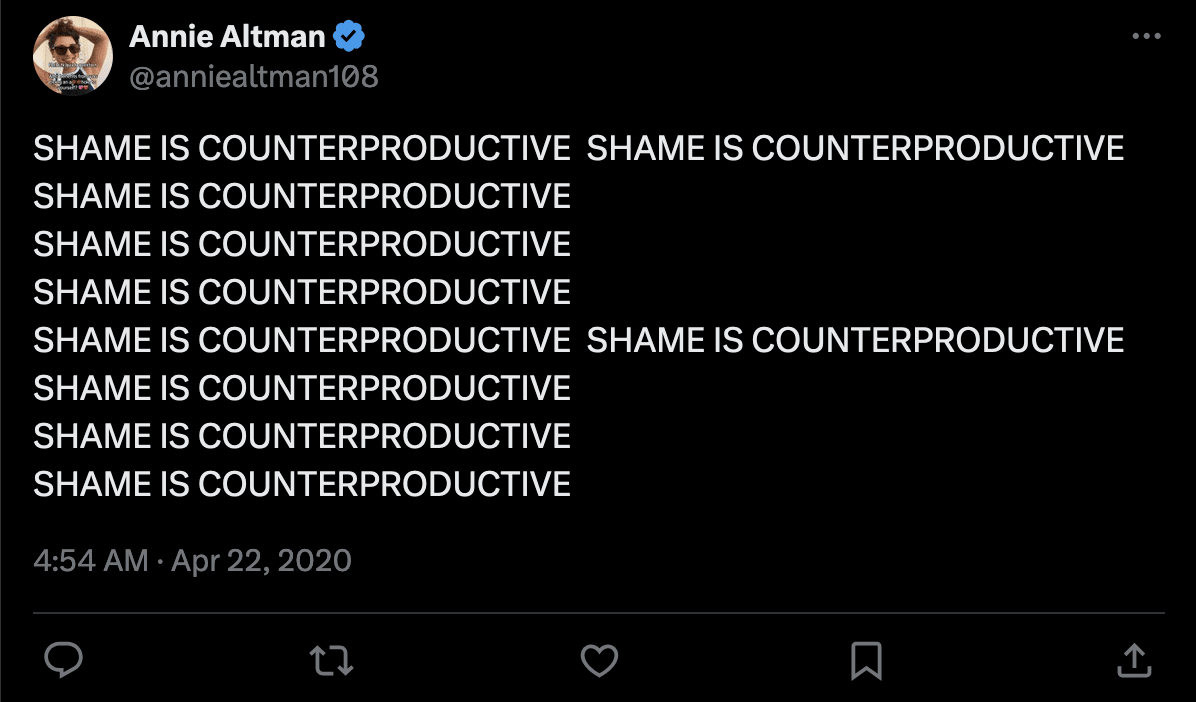Open the @anniealtman108 handle link
Image resolution: width=1196 pixels, height=702 pixels.
[254, 76]
